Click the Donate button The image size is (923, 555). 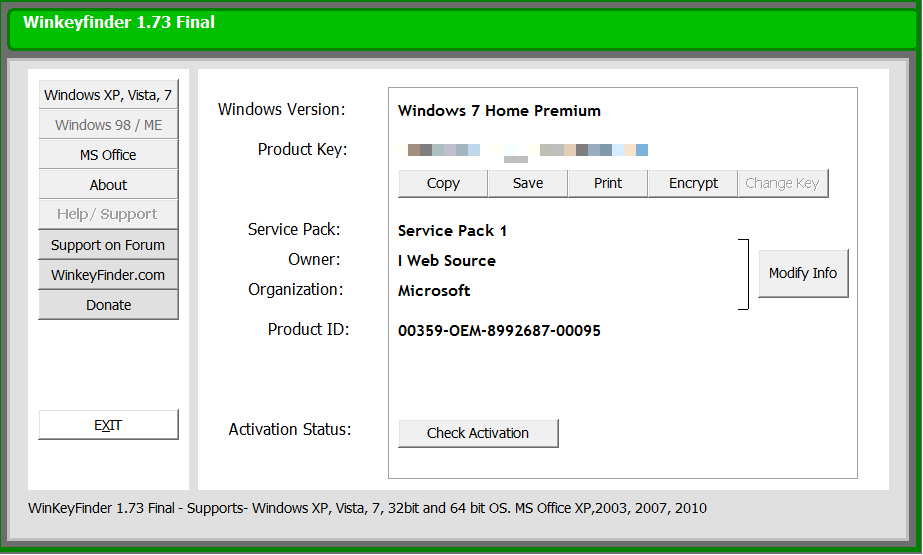tap(108, 305)
